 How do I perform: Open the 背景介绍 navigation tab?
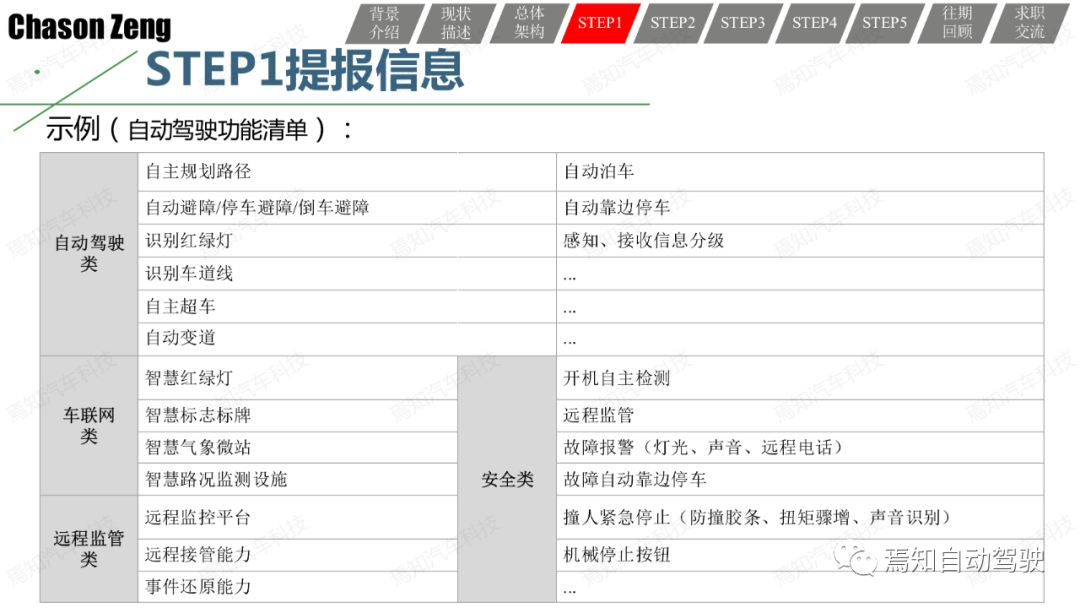point(384,23)
